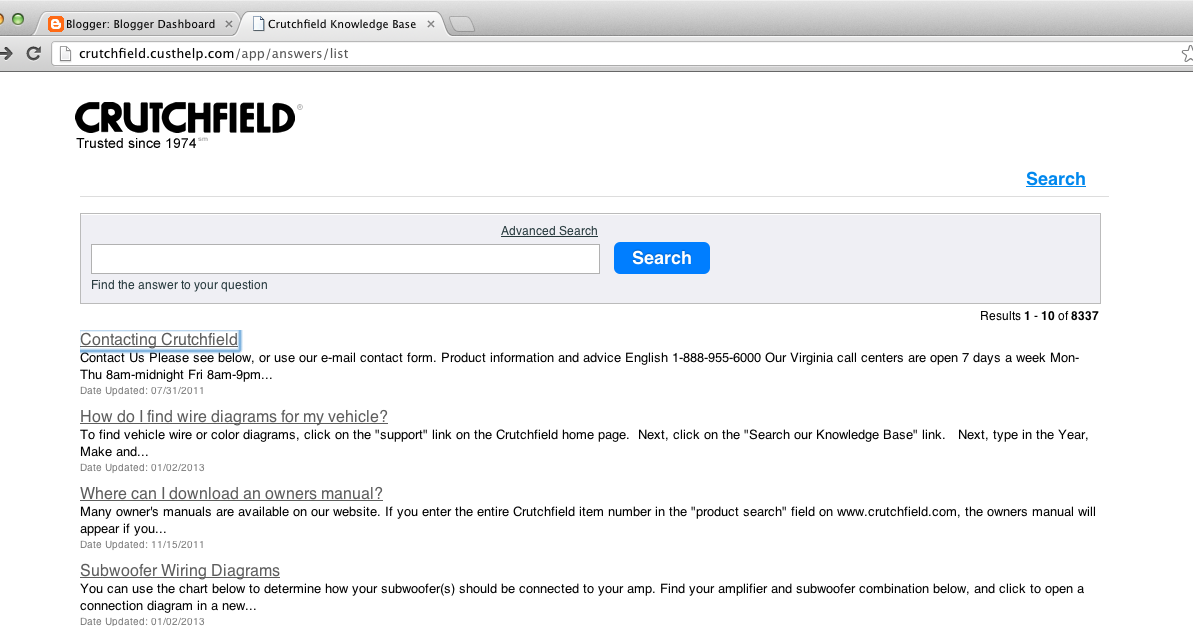Viewport: 1193px width, 626px height.
Task: Click the page icon in the address bar
Action: [65, 53]
